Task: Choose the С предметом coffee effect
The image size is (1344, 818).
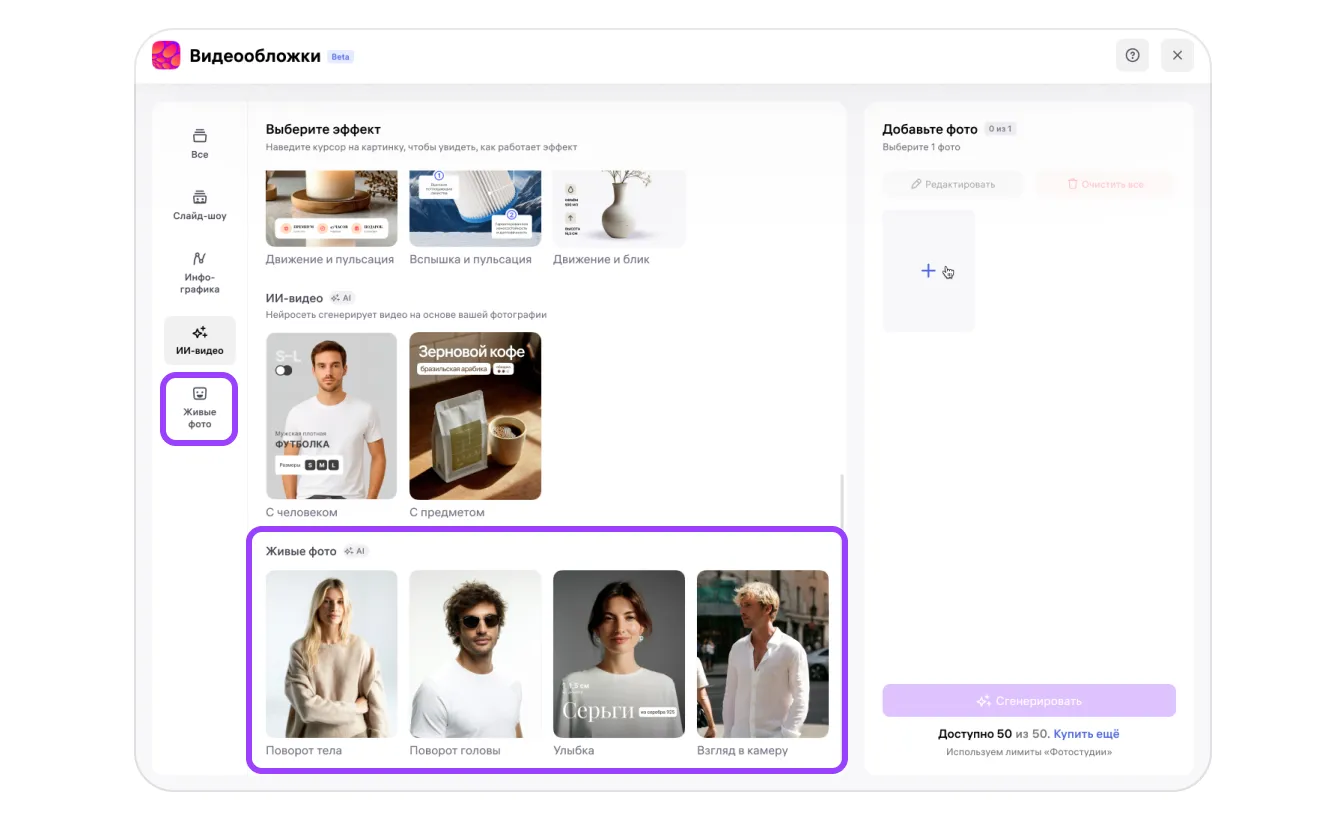Action: 475,416
